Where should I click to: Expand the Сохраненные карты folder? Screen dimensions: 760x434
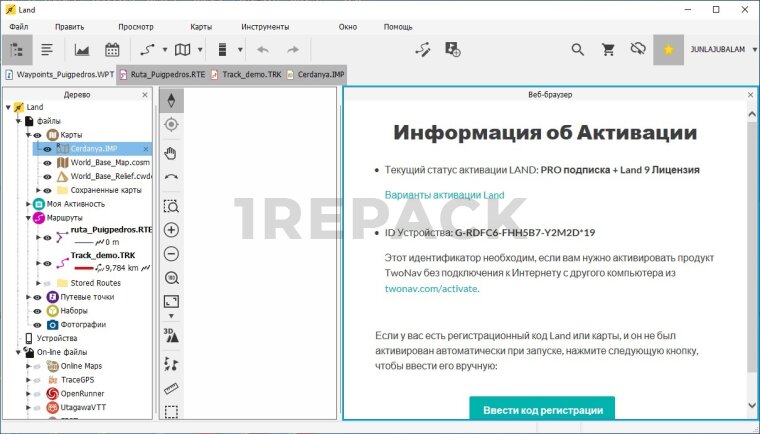coord(38,190)
